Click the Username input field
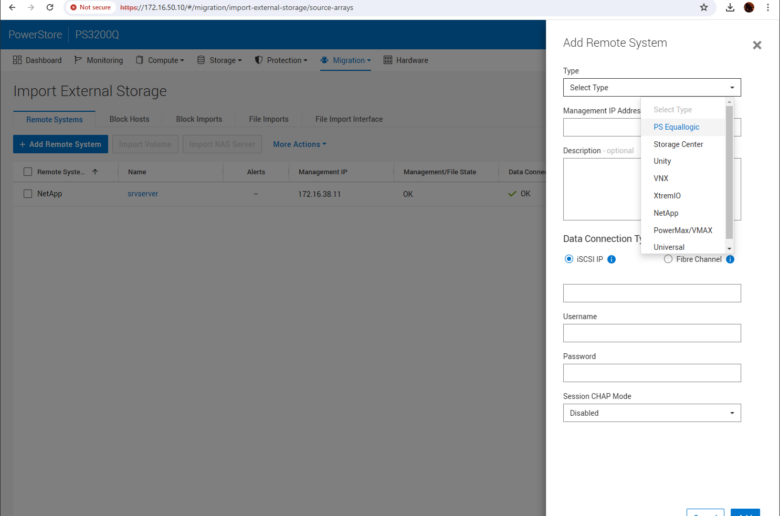Viewport: 780px width, 516px height. point(652,333)
